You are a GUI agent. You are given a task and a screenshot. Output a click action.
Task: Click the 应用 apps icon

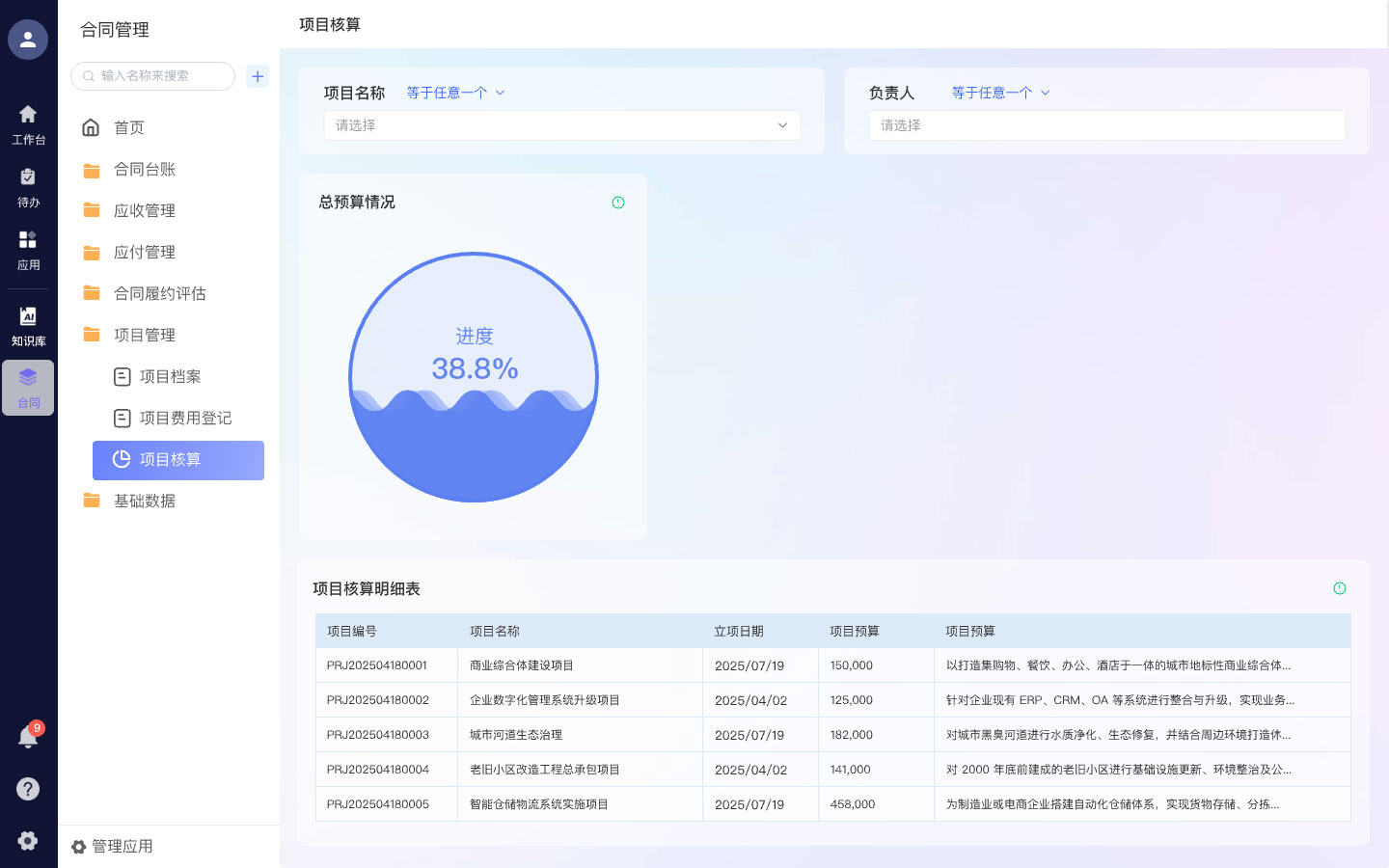click(28, 250)
